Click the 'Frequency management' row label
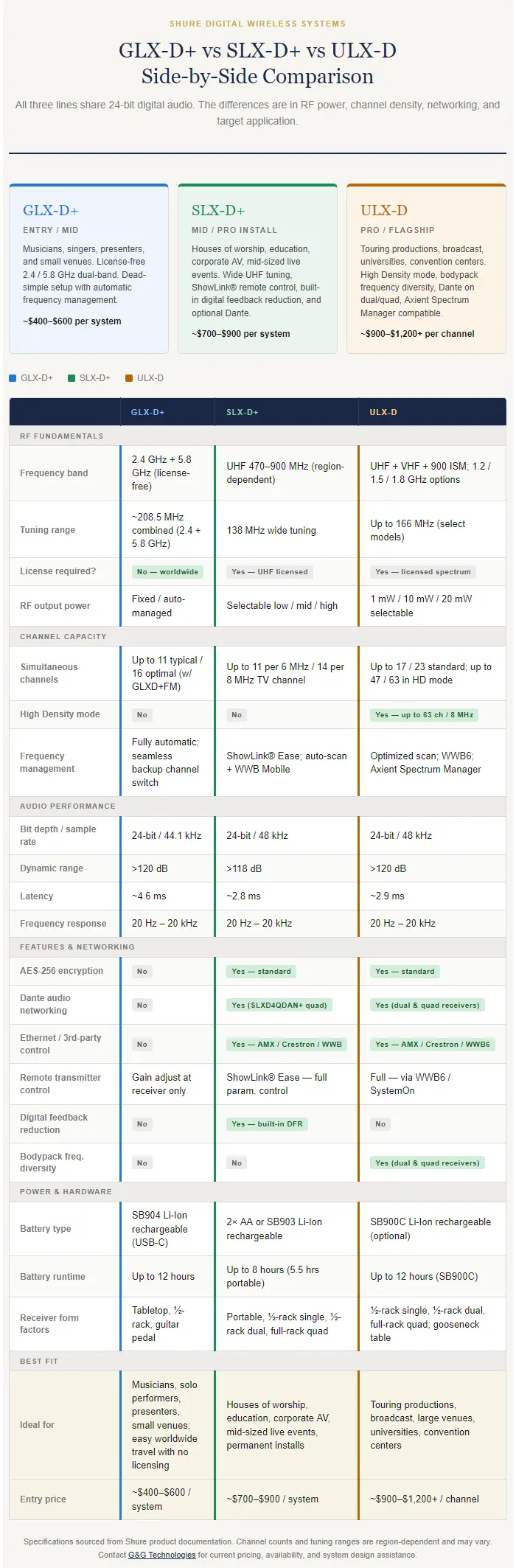Viewport: 516px width, 1568px height. 47,762
